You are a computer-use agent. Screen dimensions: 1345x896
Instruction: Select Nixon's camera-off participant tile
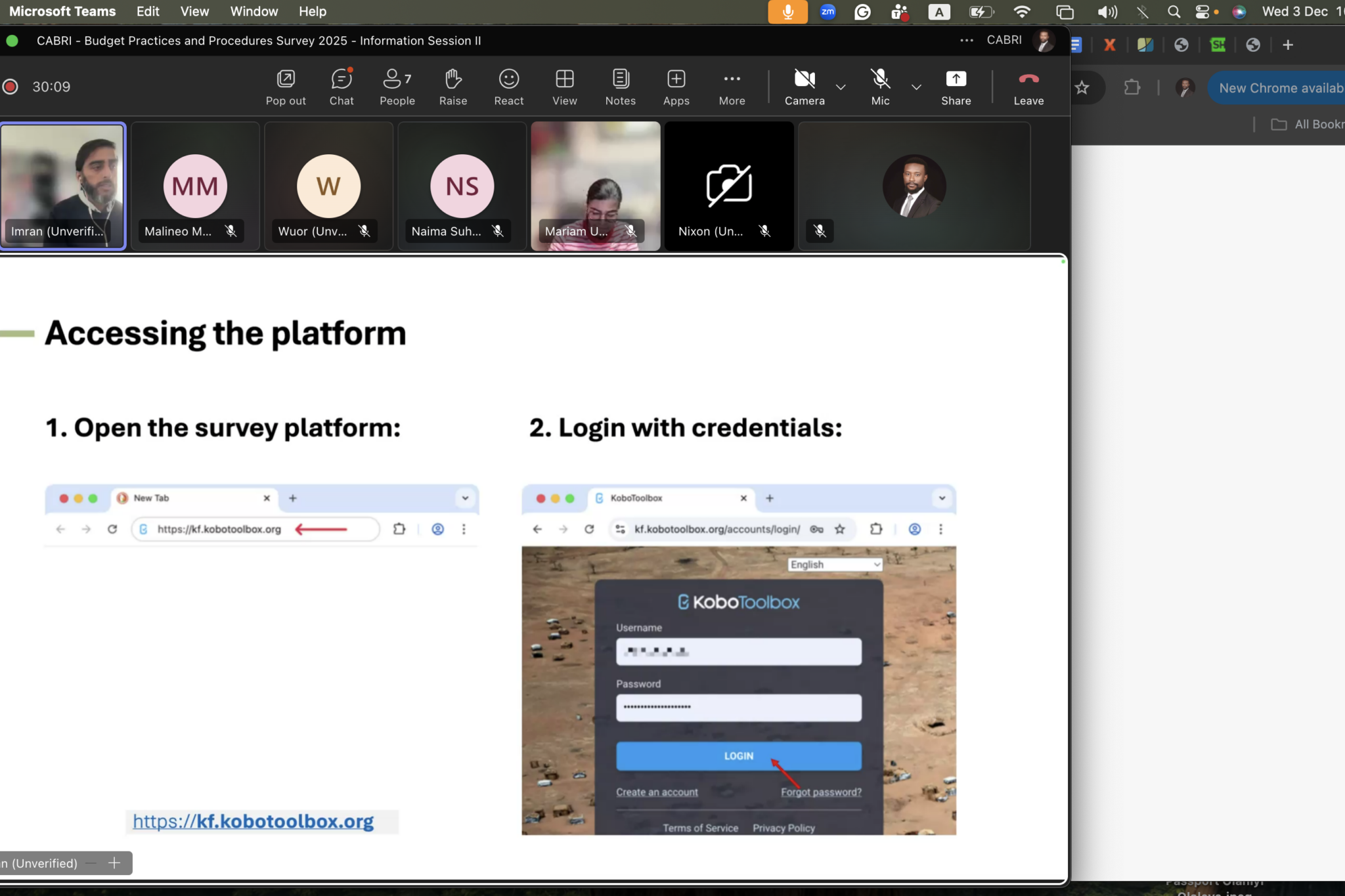729,186
